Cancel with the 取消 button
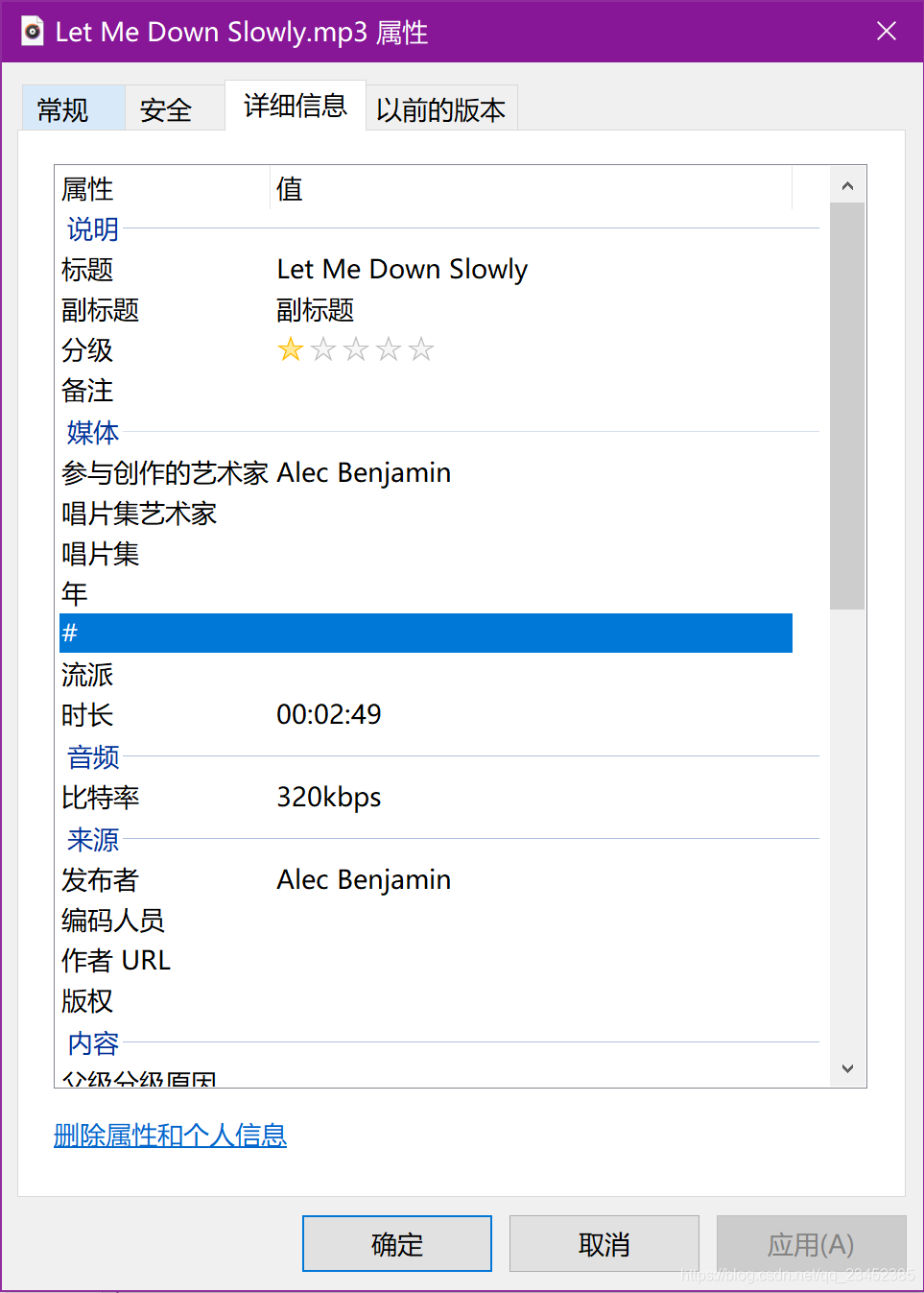 [604, 1243]
